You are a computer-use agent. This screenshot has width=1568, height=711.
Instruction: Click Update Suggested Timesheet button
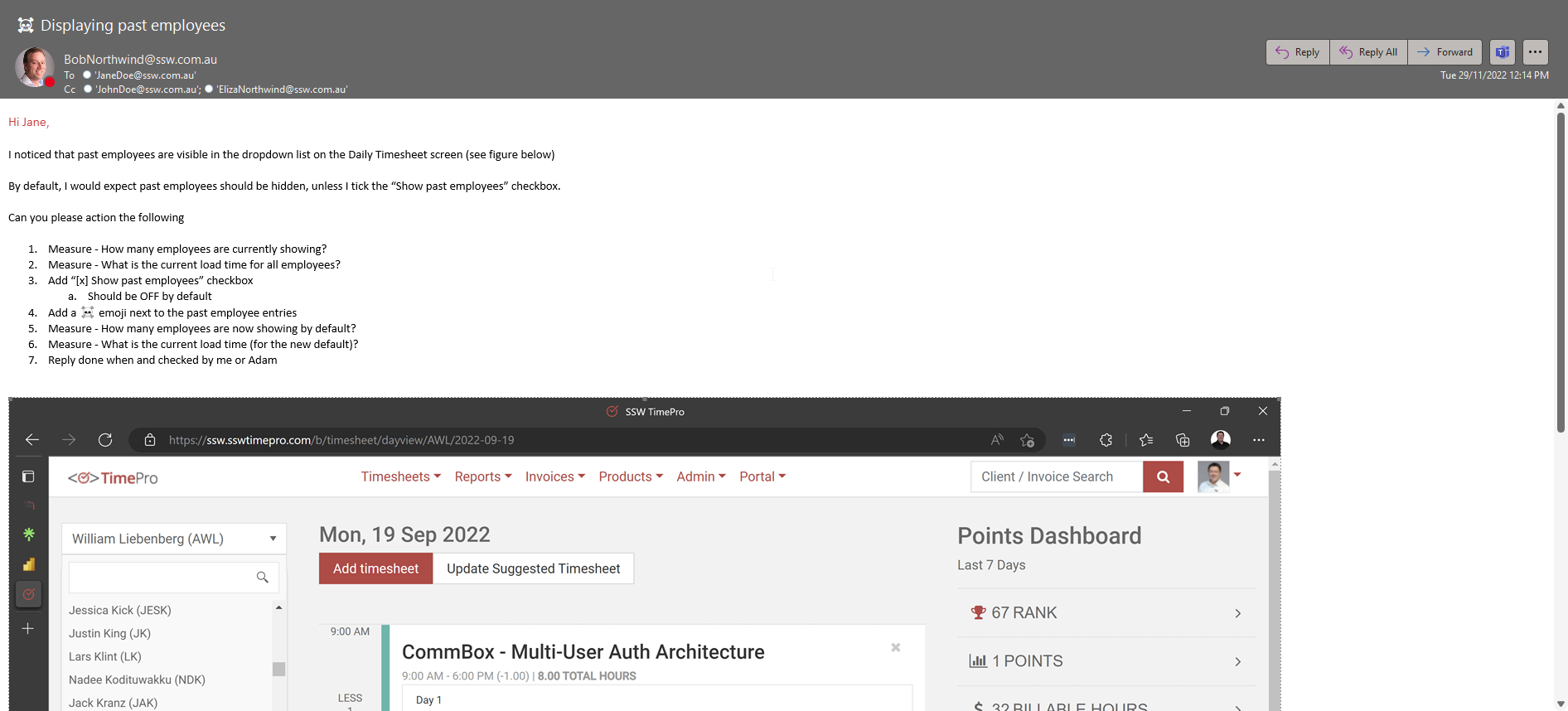click(533, 568)
